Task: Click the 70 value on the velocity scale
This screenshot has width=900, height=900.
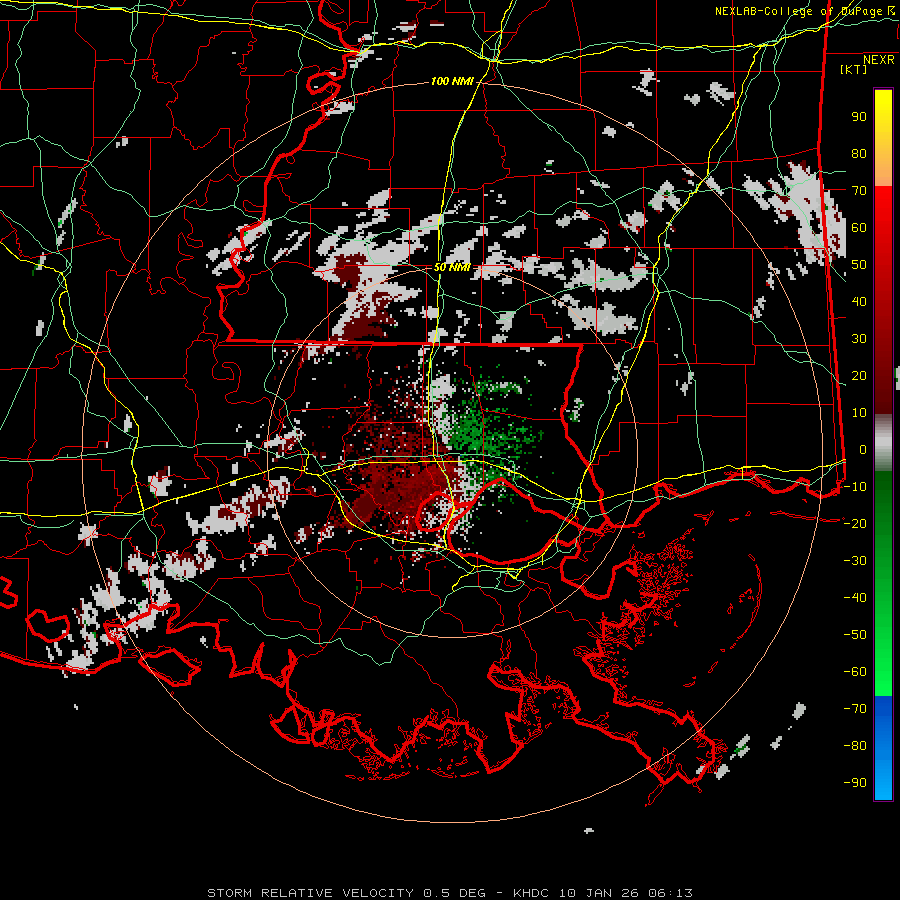Action: [x=859, y=191]
